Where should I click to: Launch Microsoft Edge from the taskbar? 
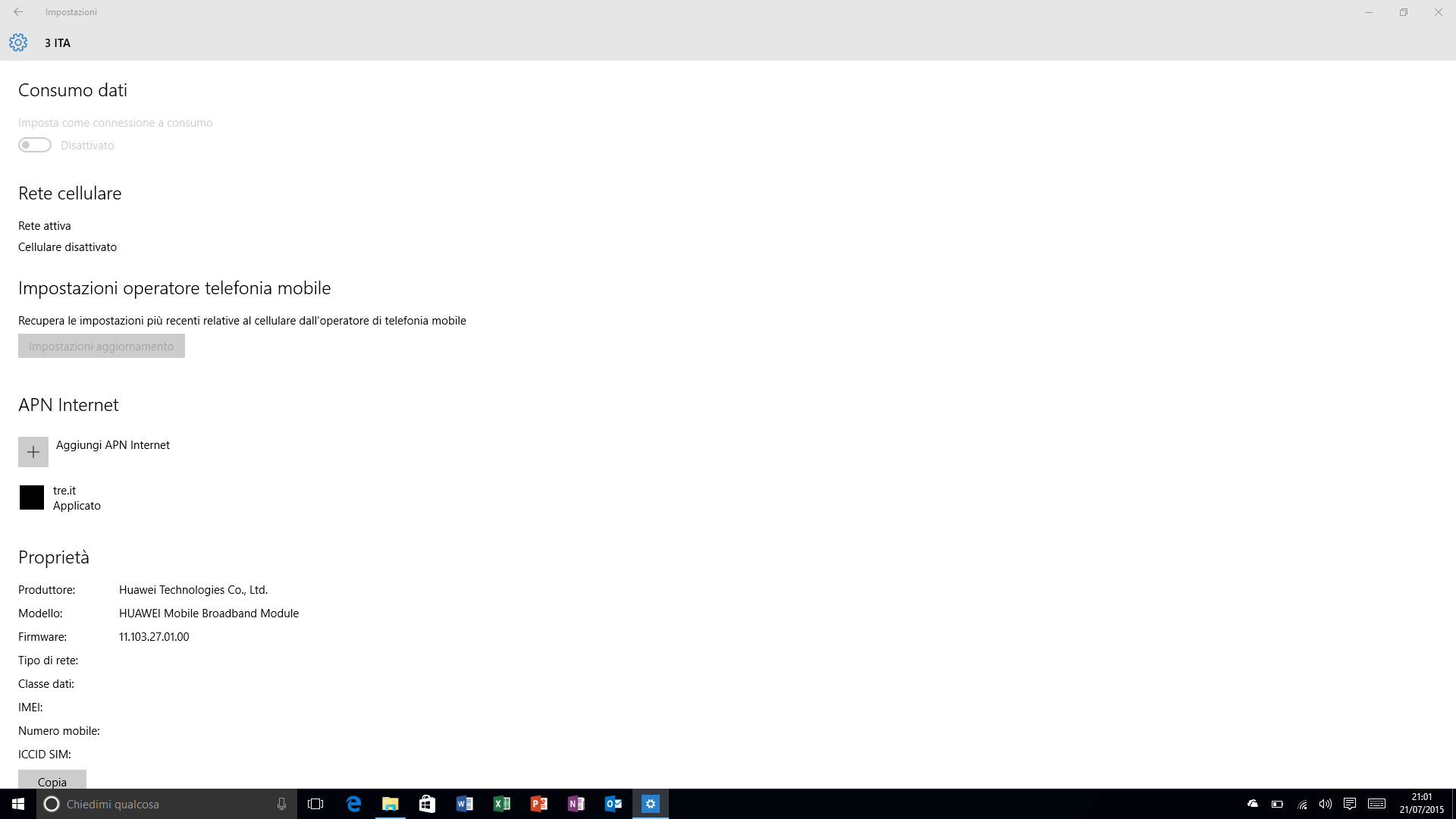pos(353,804)
